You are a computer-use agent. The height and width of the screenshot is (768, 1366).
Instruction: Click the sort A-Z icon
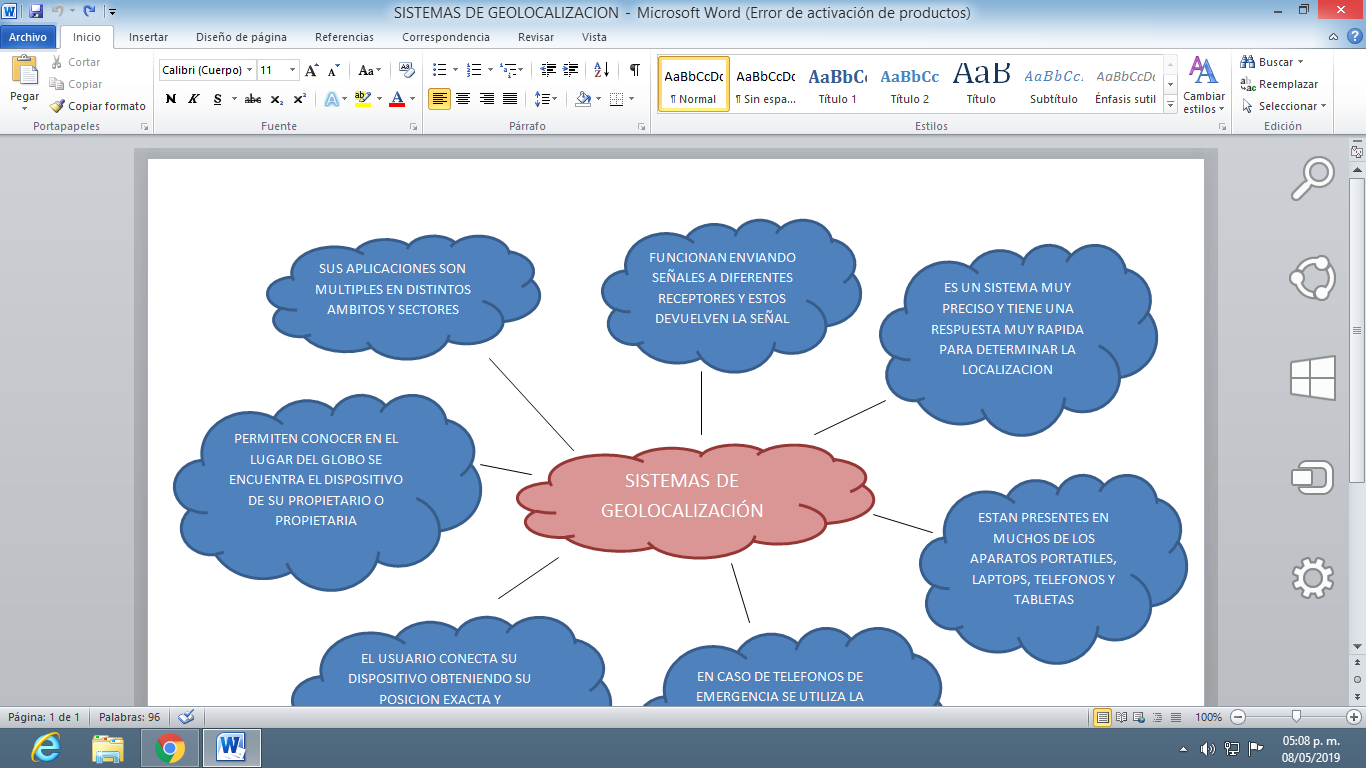(x=601, y=70)
